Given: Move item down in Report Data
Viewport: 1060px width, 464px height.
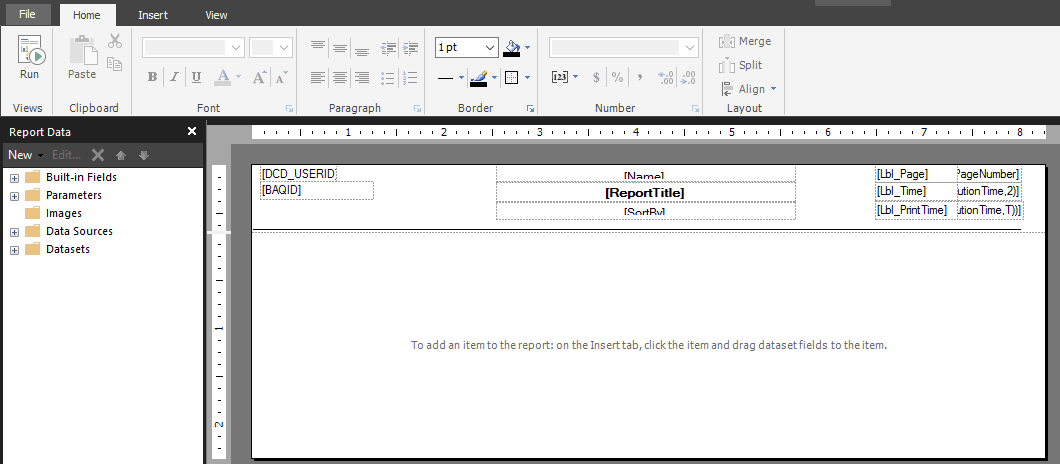Looking at the screenshot, I should (x=143, y=155).
